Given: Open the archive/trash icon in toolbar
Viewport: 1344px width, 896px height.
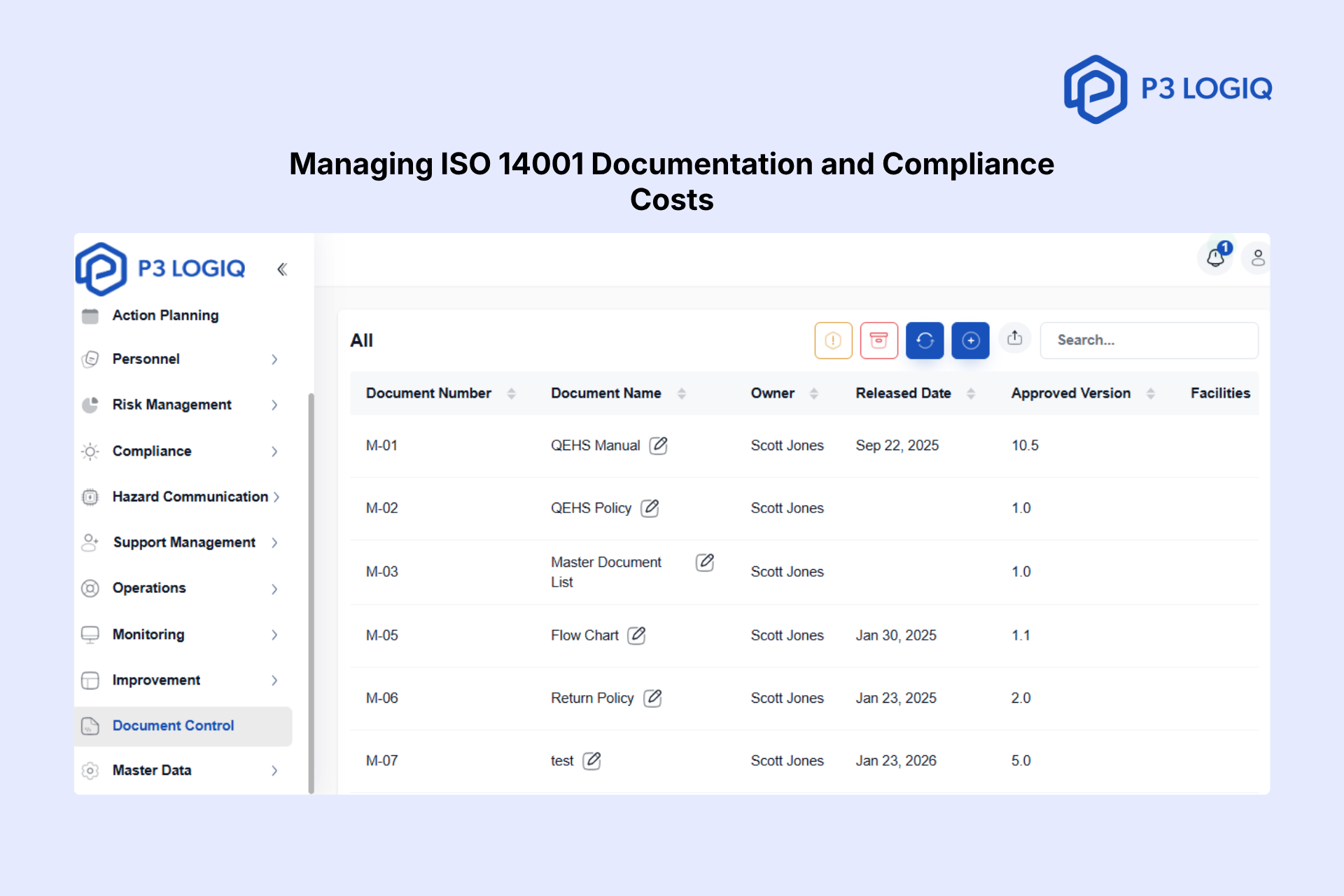Looking at the screenshot, I should point(878,340).
